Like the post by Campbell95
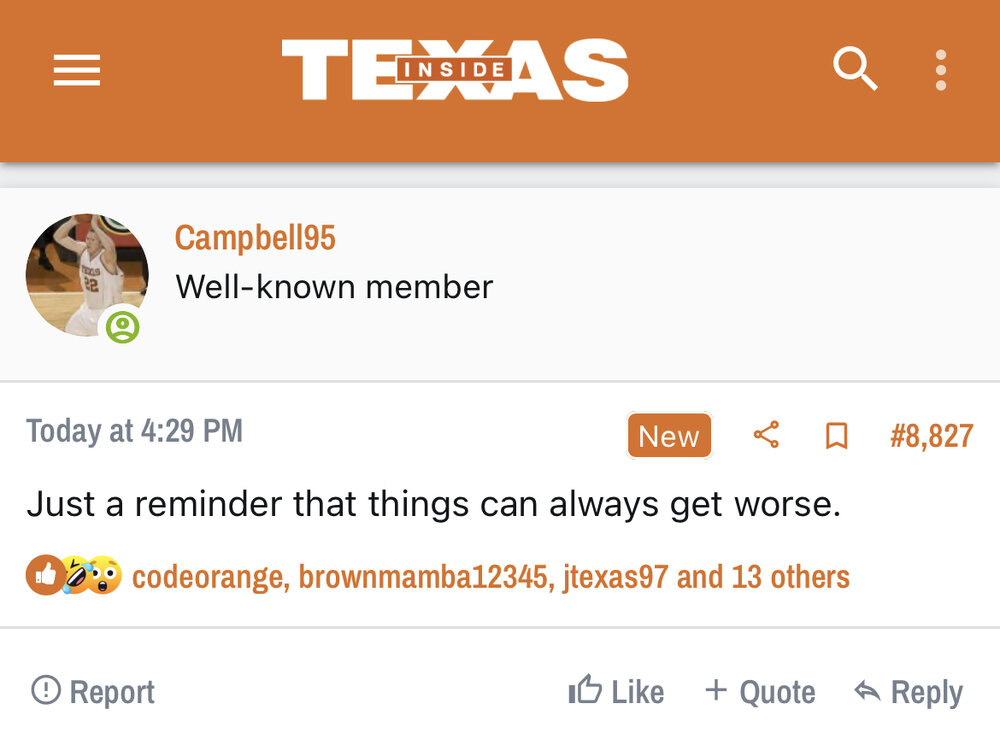Image resolution: width=1000 pixels, height=739 pixels. [616, 691]
